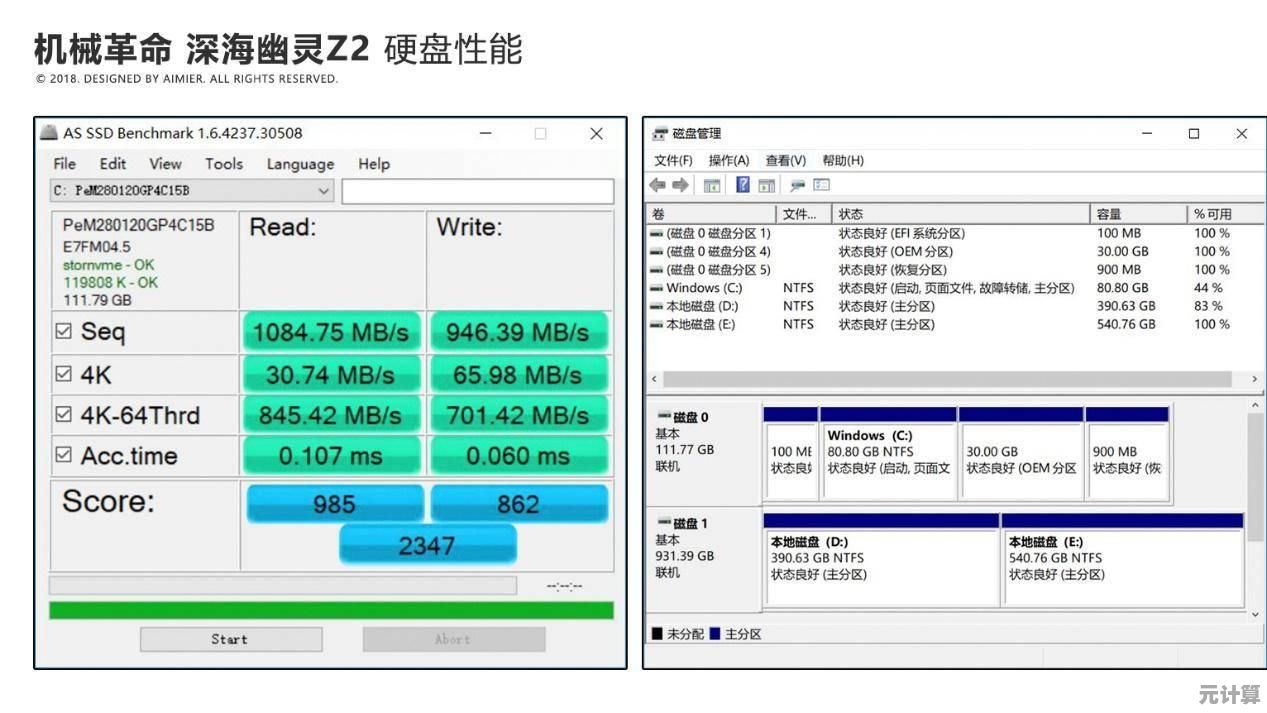Click the AS SSD Benchmark title bar icon
Image resolution: width=1267 pixels, height=713 pixels.
(49, 133)
